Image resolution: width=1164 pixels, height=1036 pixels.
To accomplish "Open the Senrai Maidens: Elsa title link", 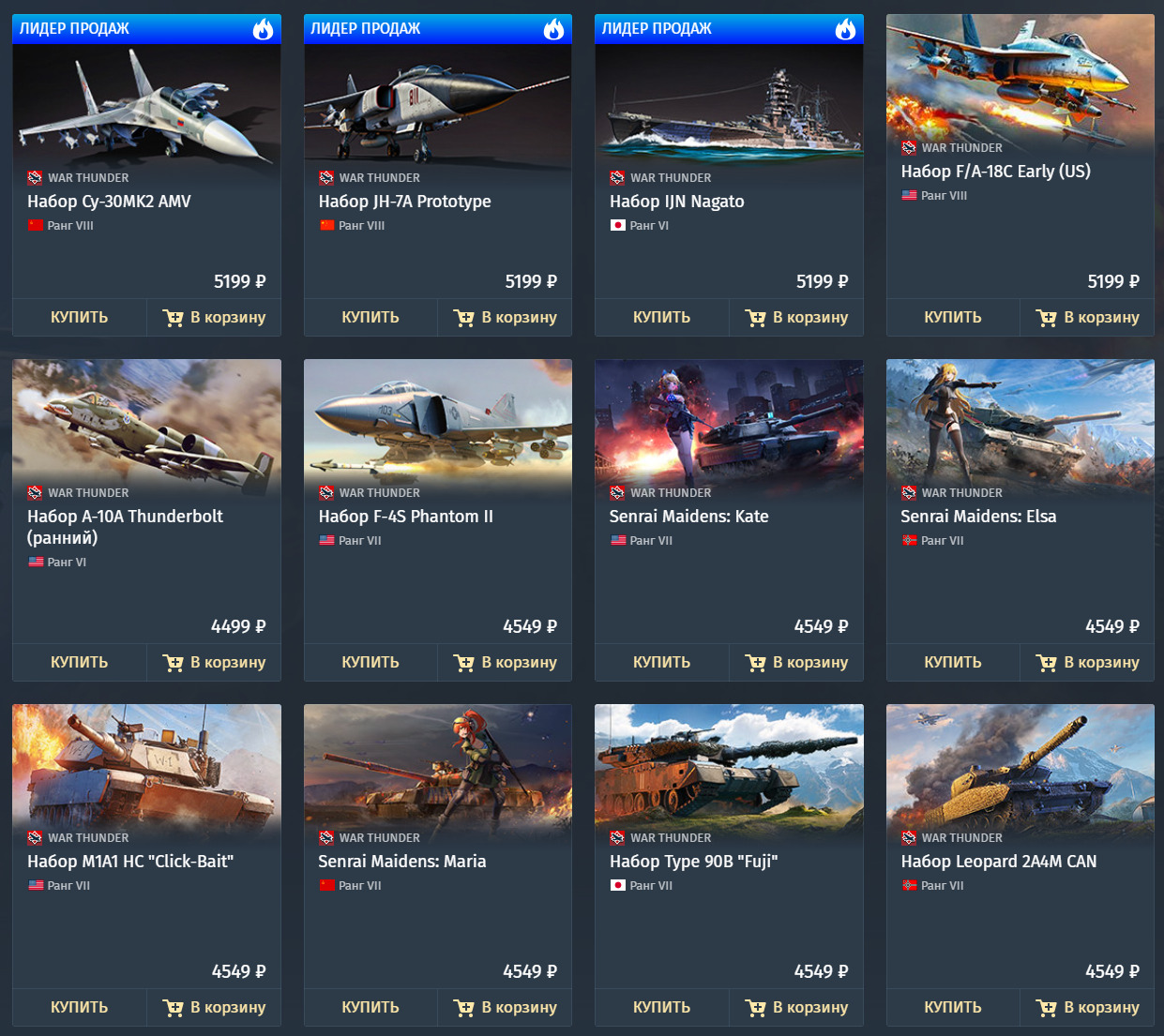I will coord(978,517).
